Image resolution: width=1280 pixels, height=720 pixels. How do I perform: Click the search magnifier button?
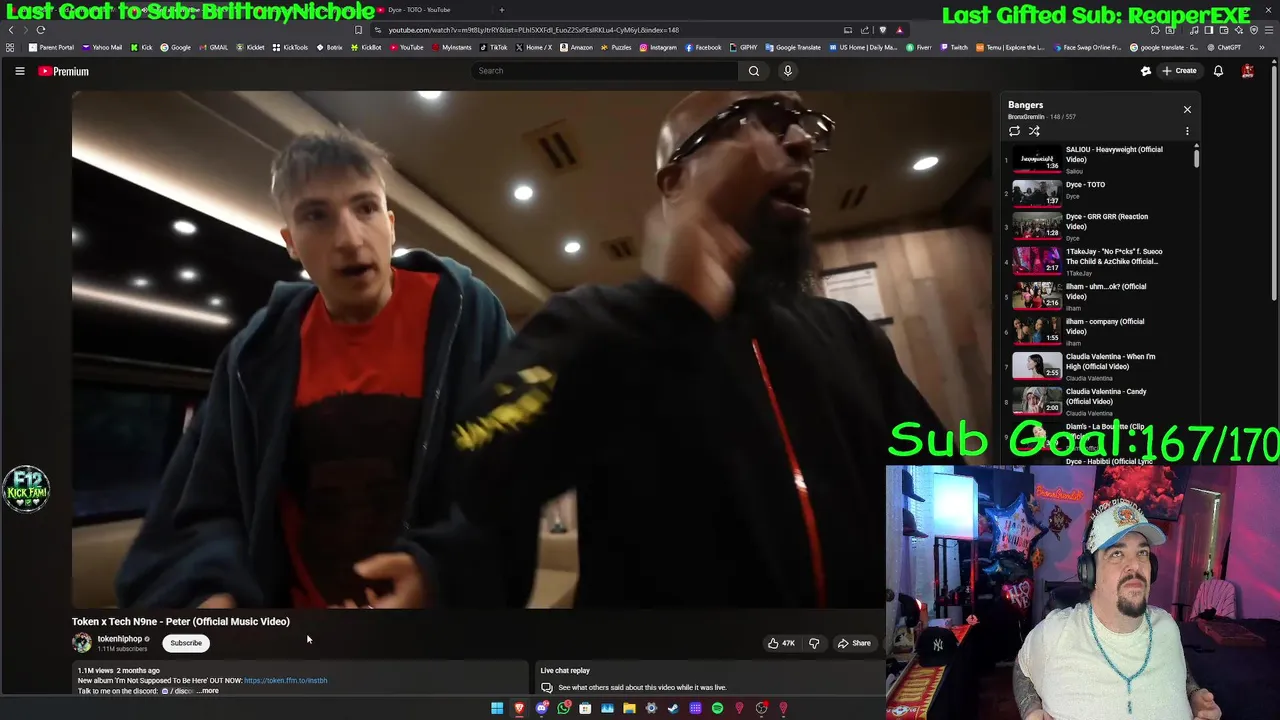click(754, 71)
